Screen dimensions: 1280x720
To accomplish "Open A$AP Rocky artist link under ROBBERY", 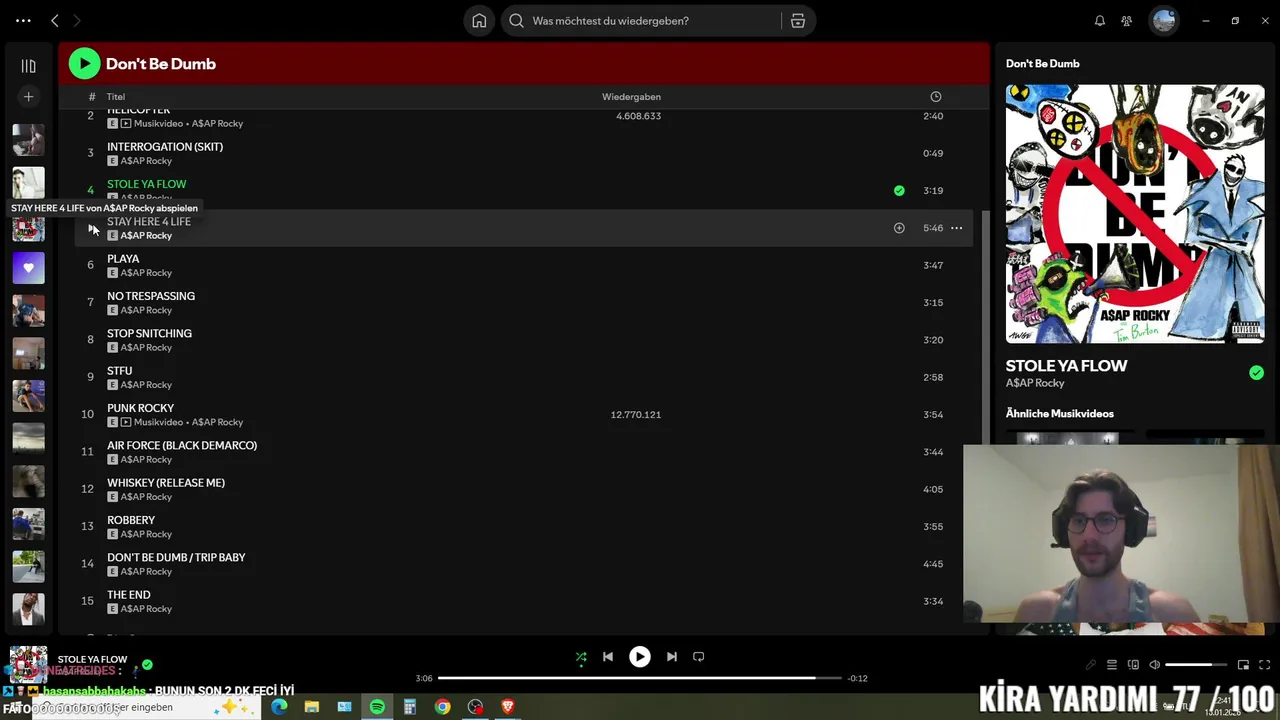I will coord(146,534).
